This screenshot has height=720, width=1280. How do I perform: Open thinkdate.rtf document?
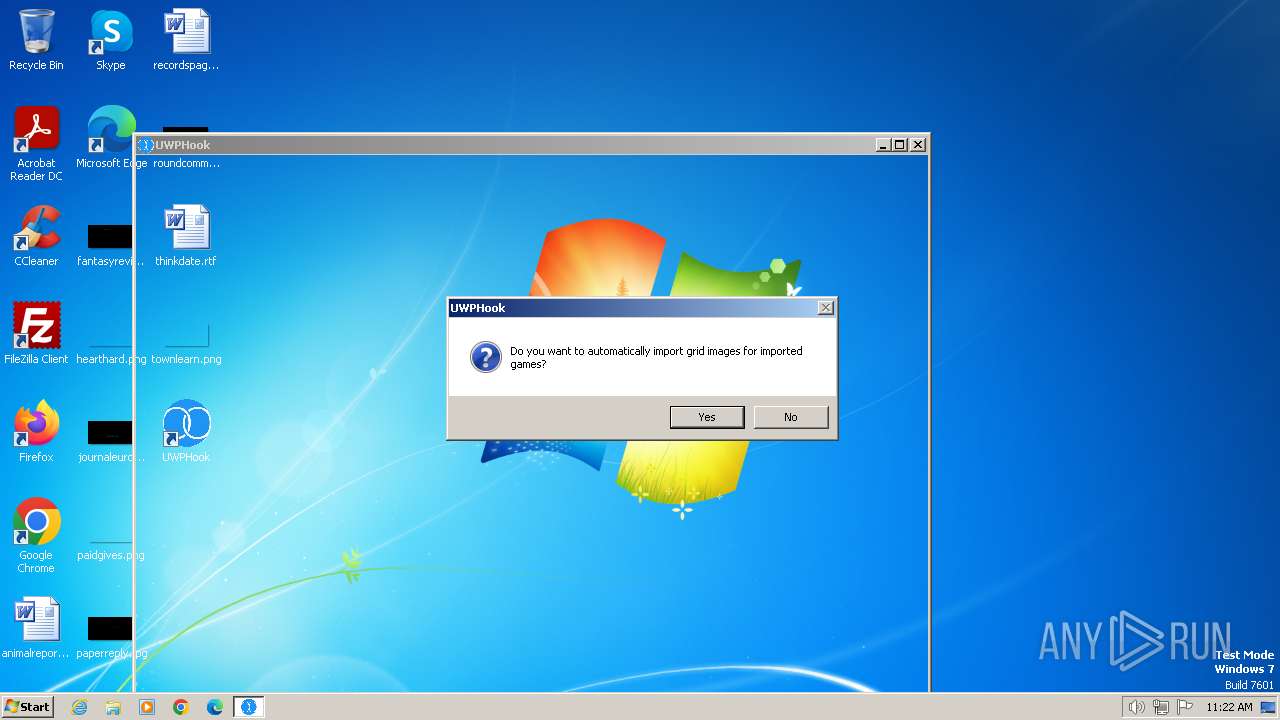186,236
